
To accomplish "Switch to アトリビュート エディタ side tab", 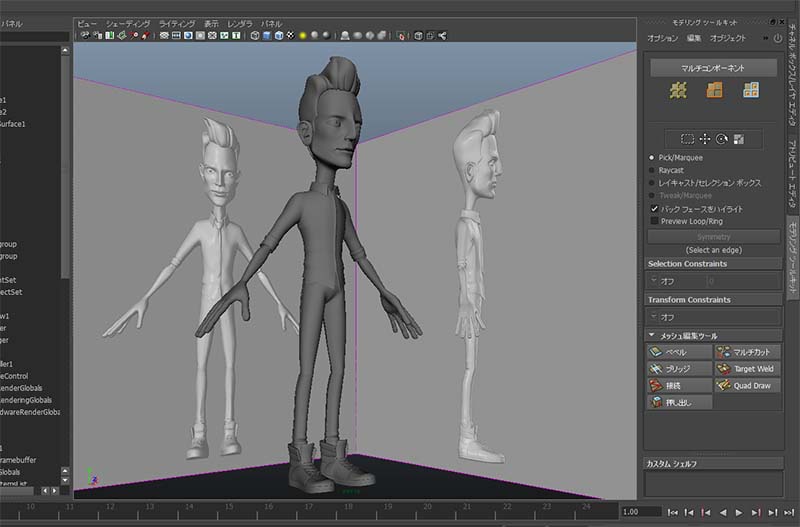I will [792, 173].
